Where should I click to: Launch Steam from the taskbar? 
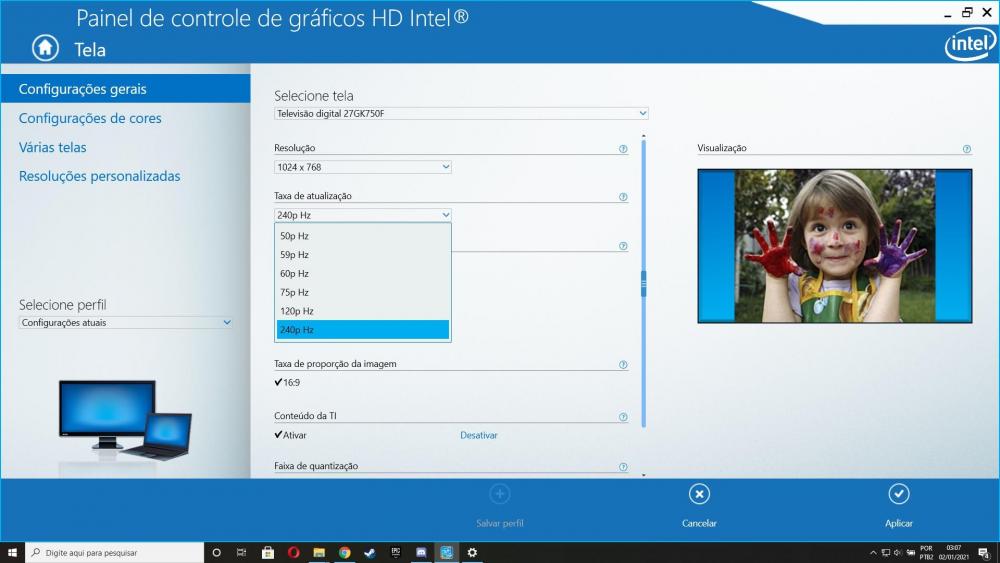(x=369, y=552)
